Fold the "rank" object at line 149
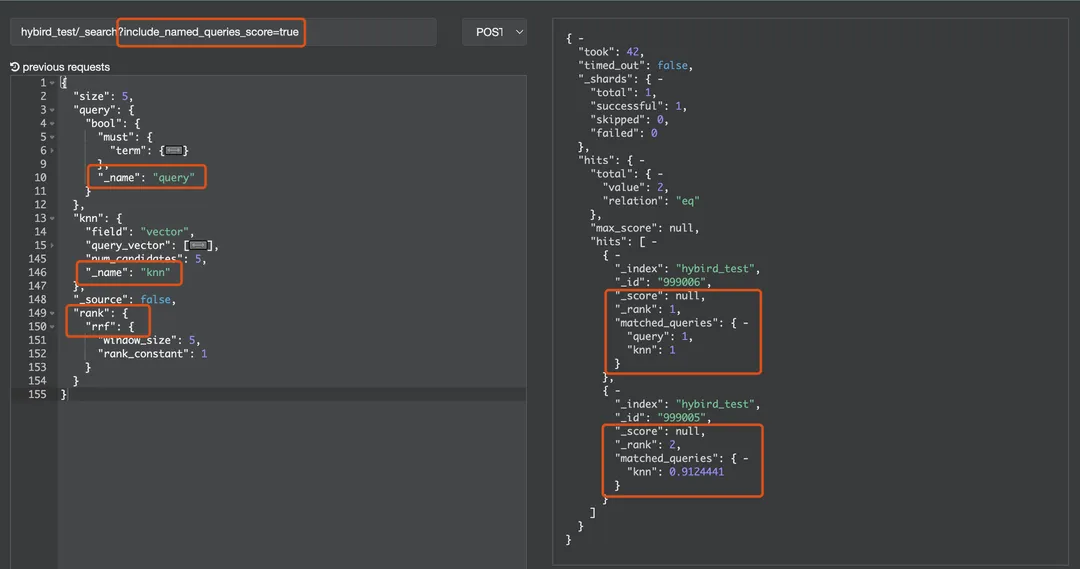Viewport: 1080px width, 569px height. tap(52, 313)
